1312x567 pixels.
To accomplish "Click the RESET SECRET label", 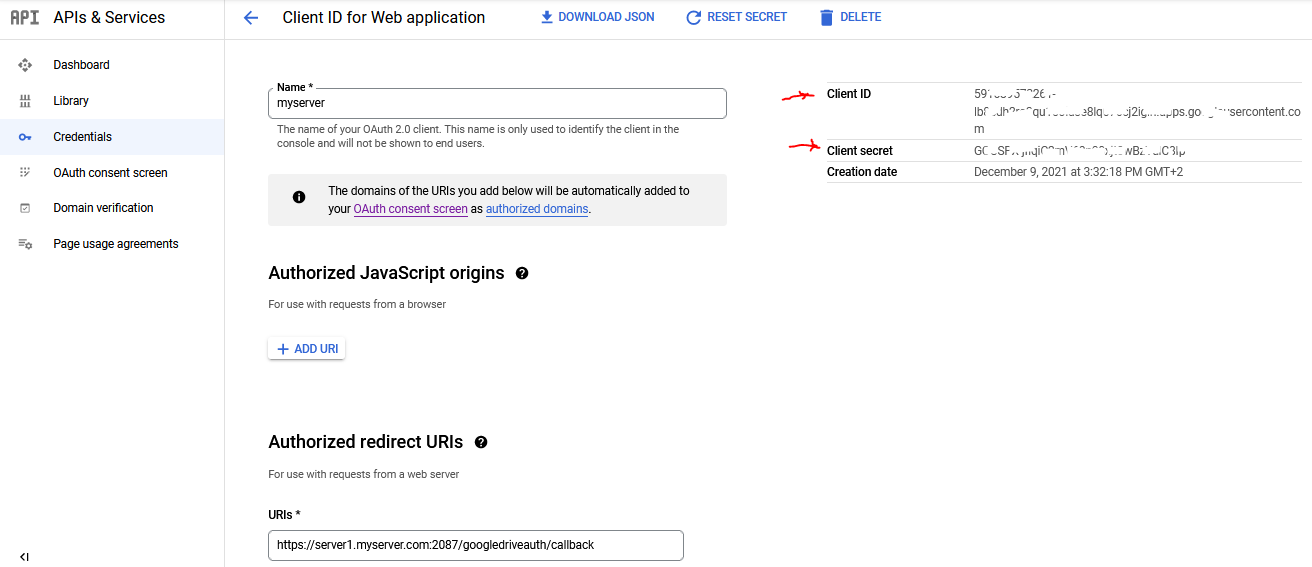I will click(747, 17).
